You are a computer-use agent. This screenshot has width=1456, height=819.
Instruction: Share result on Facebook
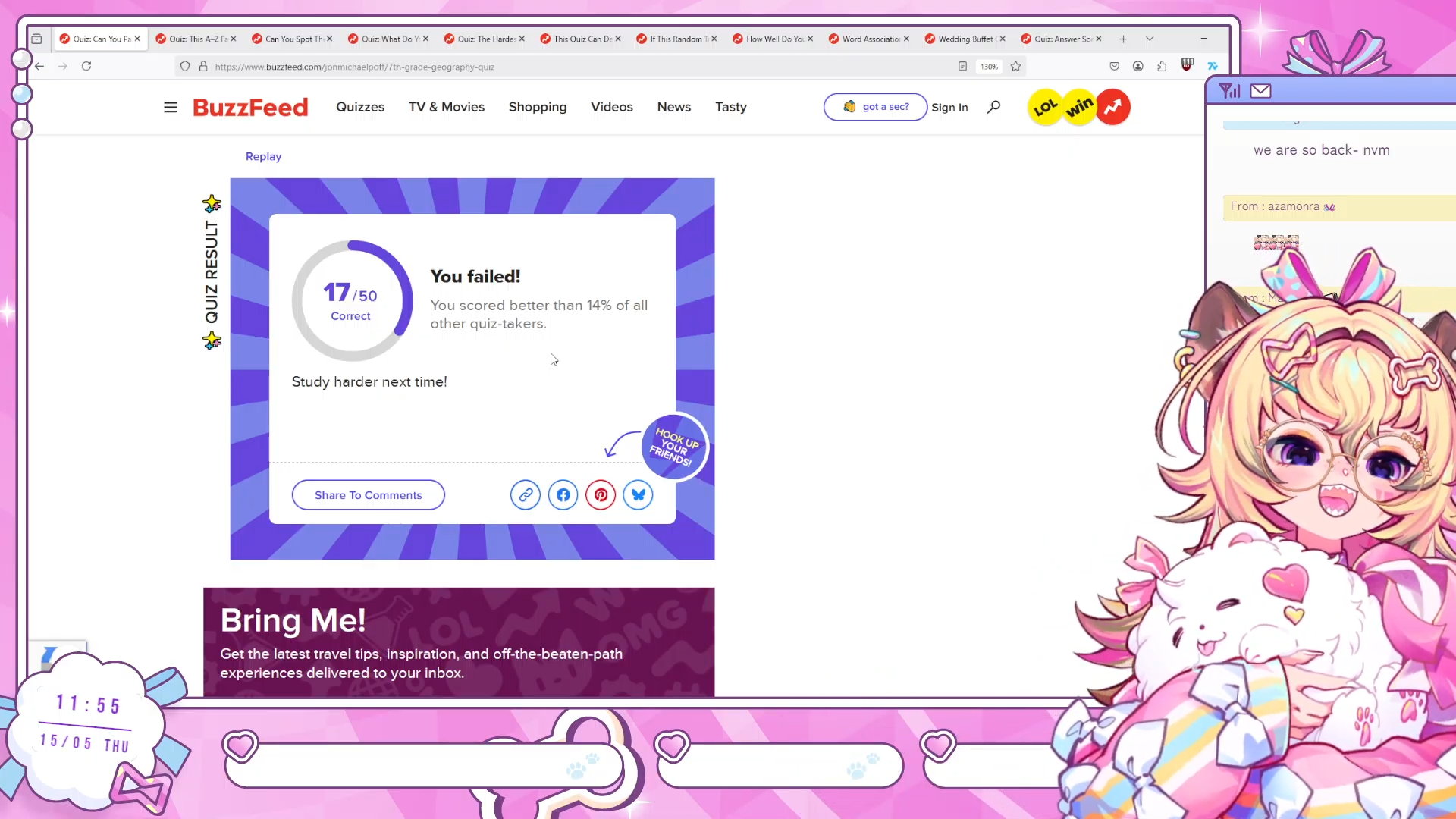coord(563,495)
